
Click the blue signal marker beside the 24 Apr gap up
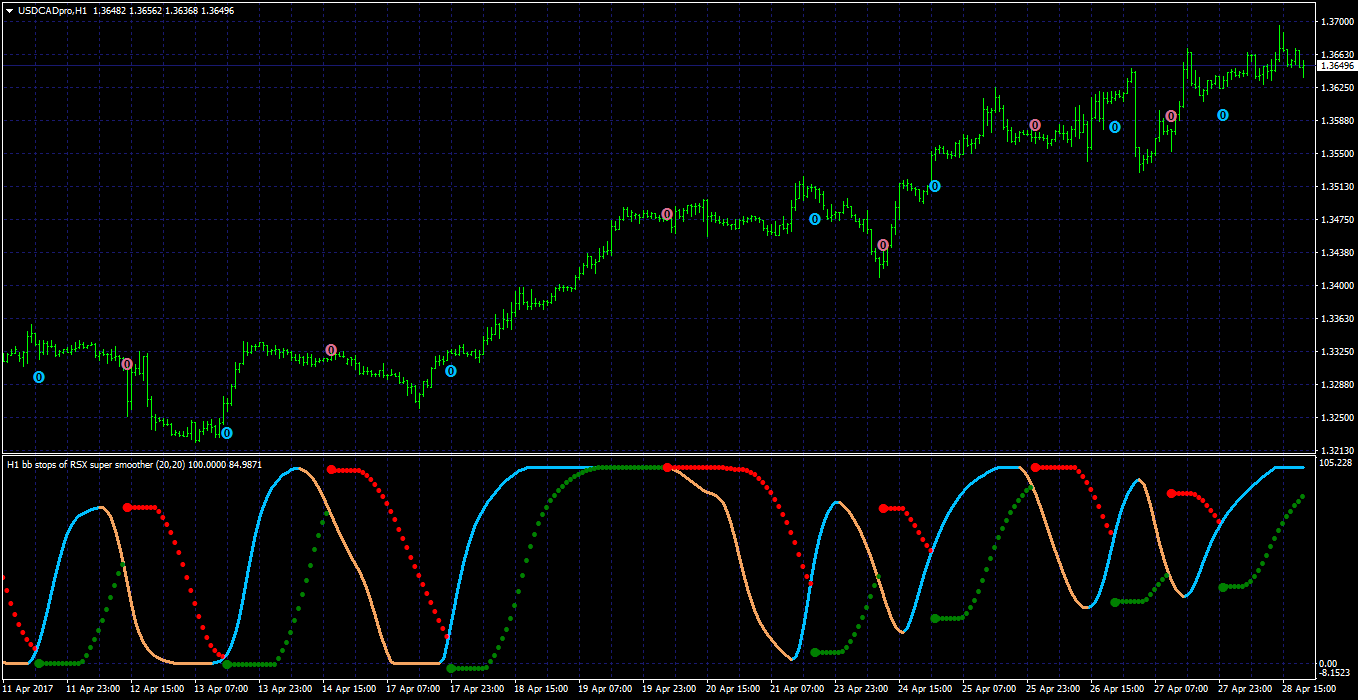point(935,186)
